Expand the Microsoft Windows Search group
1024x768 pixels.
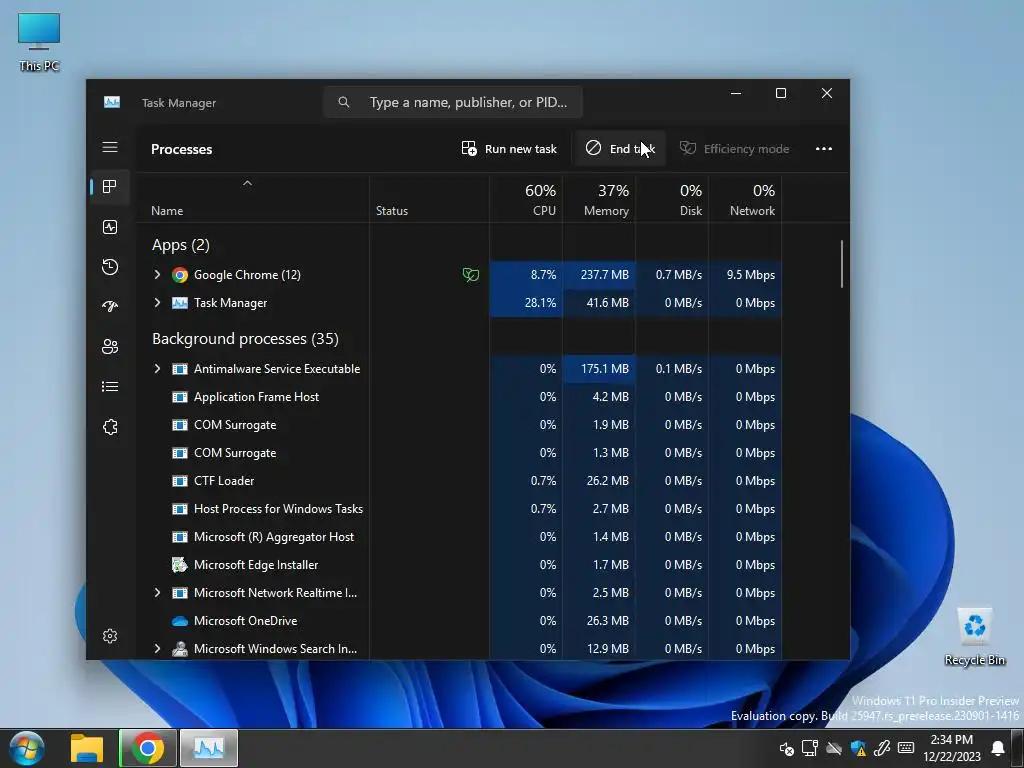click(x=157, y=649)
